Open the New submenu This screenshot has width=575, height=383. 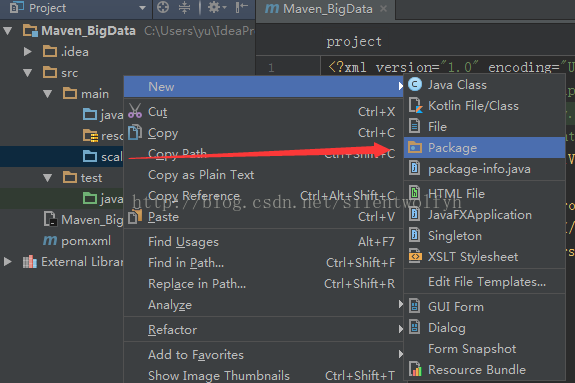pyautogui.click(x=264, y=87)
